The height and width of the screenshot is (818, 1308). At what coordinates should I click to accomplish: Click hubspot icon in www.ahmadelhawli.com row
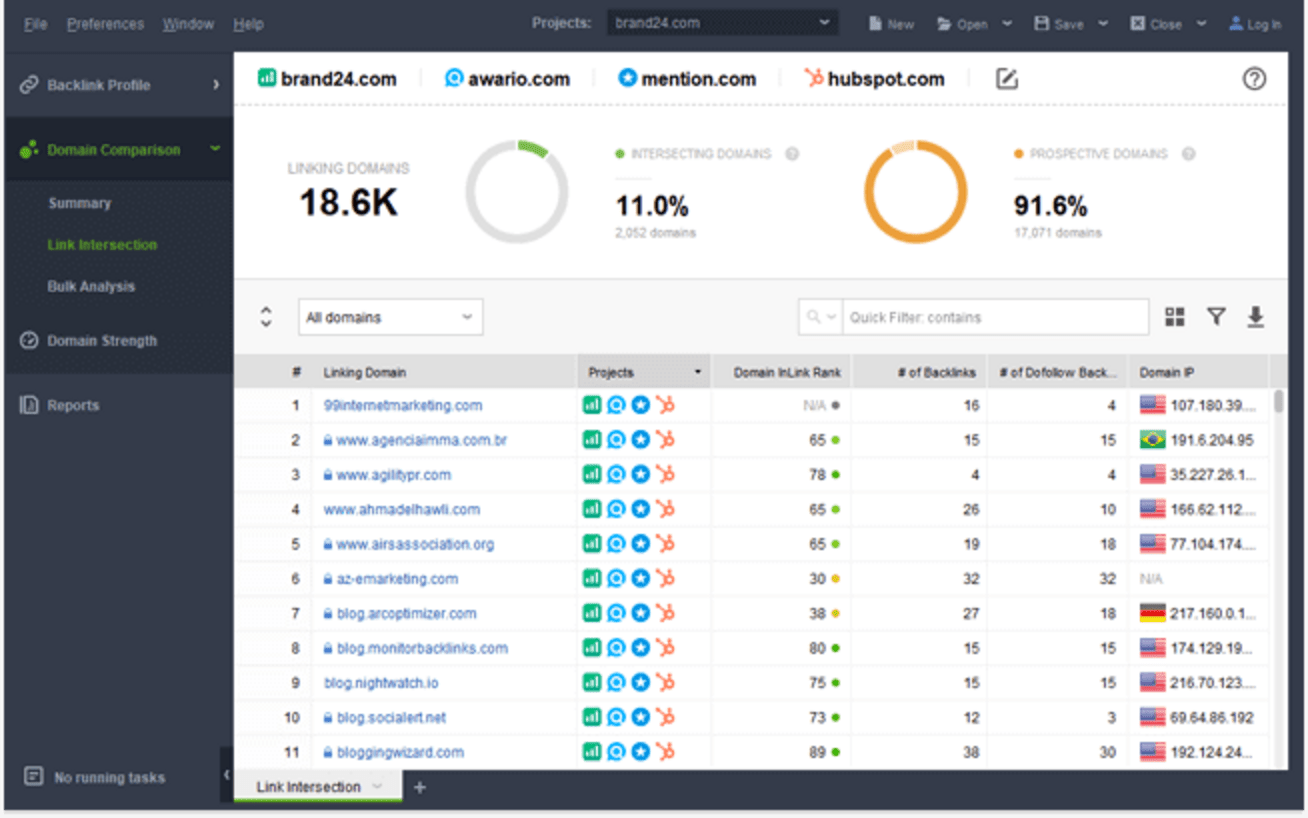[x=665, y=509]
